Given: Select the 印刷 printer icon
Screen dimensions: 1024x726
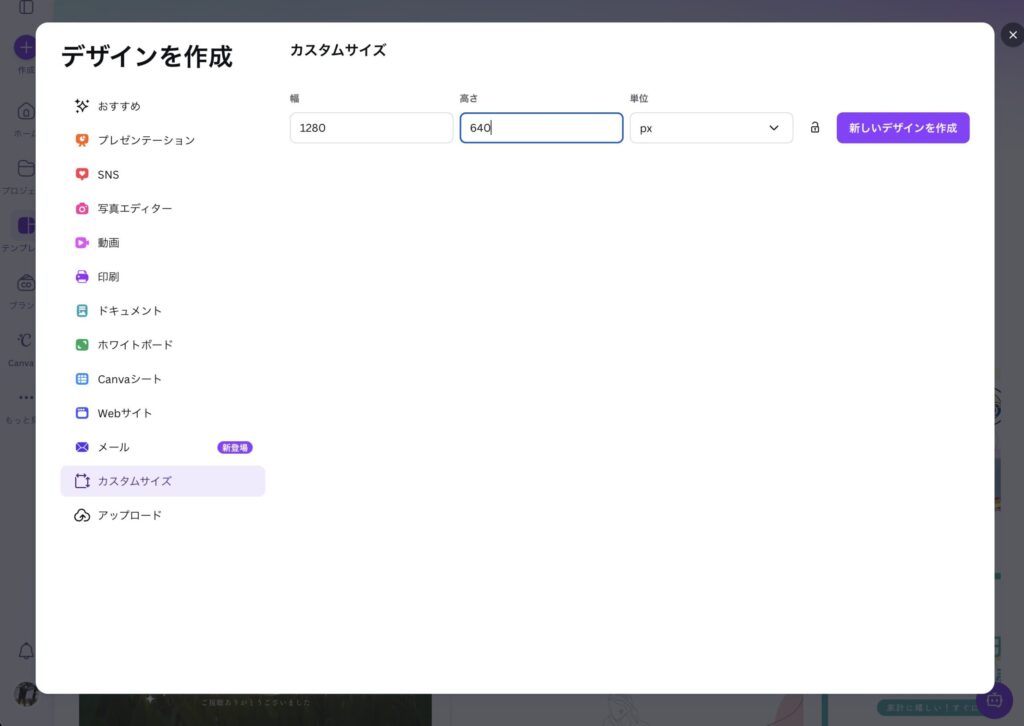Looking at the screenshot, I should tap(82, 276).
